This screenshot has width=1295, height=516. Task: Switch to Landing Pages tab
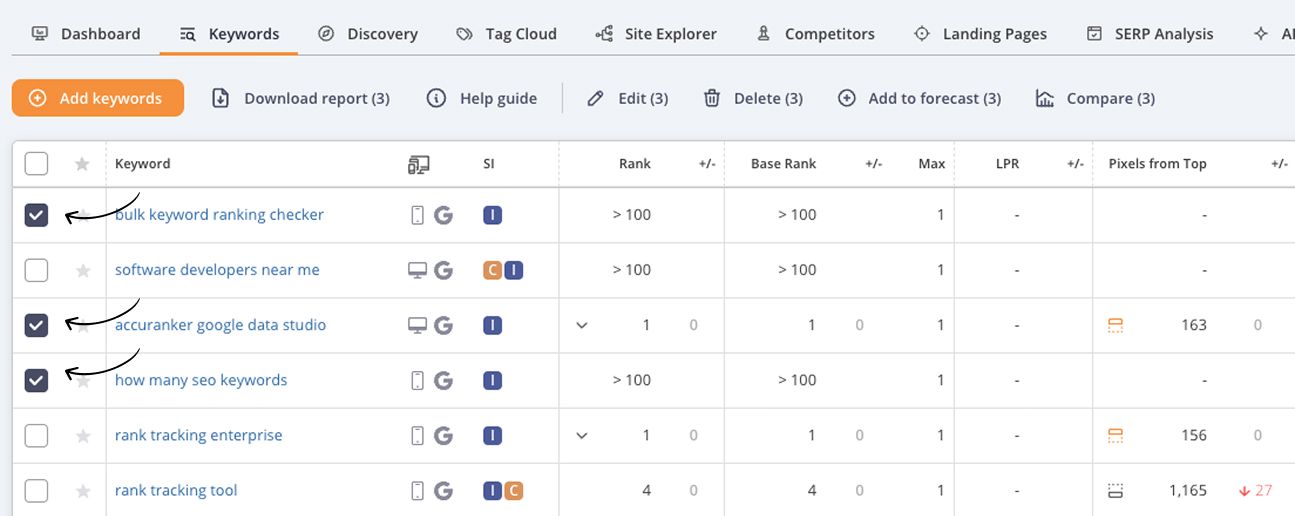pyautogui.click(x=980, y=33)
